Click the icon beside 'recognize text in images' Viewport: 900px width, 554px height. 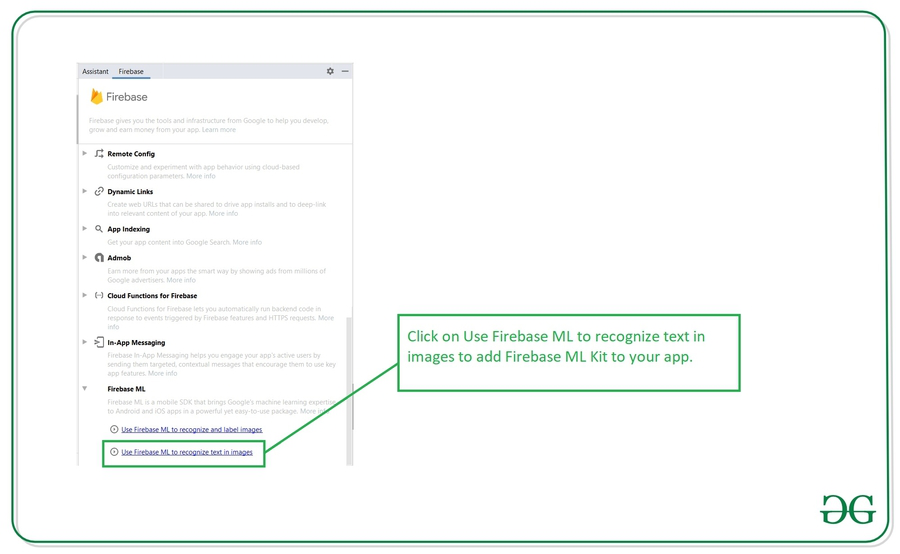tap(114, 452)
